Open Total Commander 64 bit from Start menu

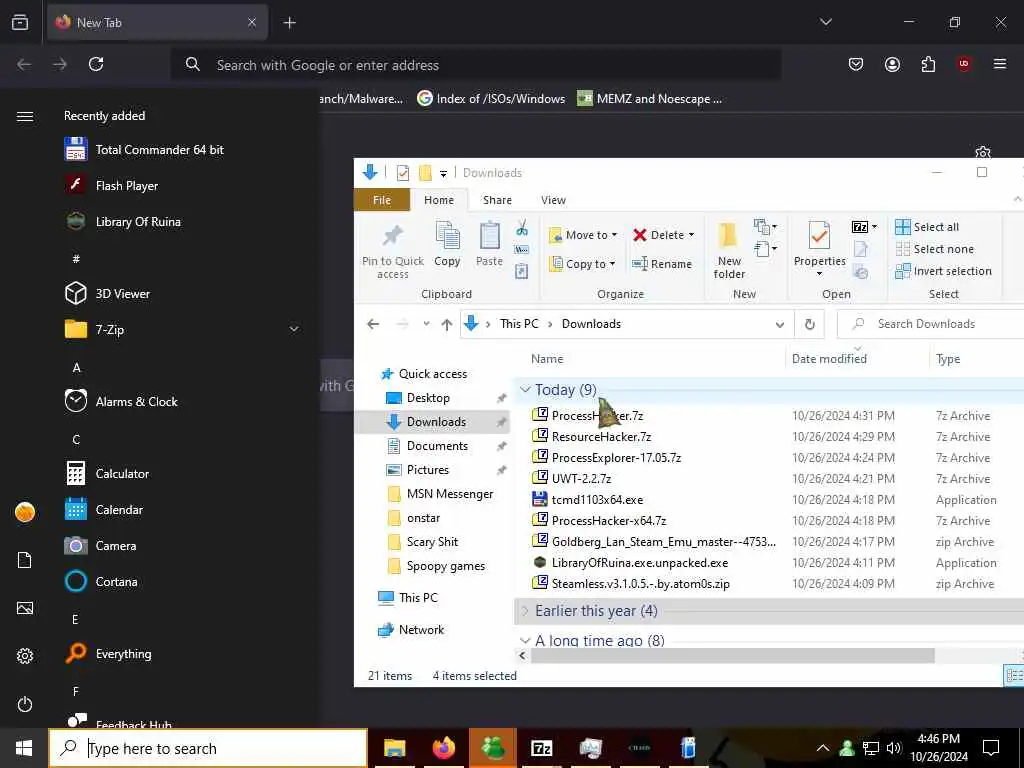(x=145, y=150)
